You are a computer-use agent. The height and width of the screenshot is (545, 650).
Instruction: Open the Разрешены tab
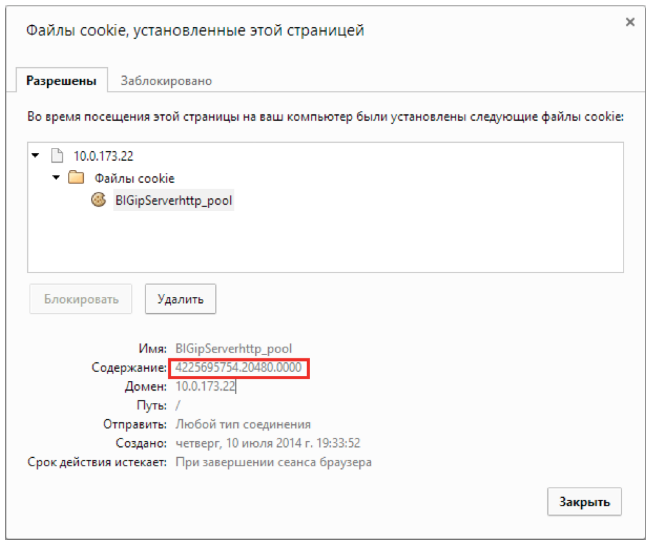62,81
